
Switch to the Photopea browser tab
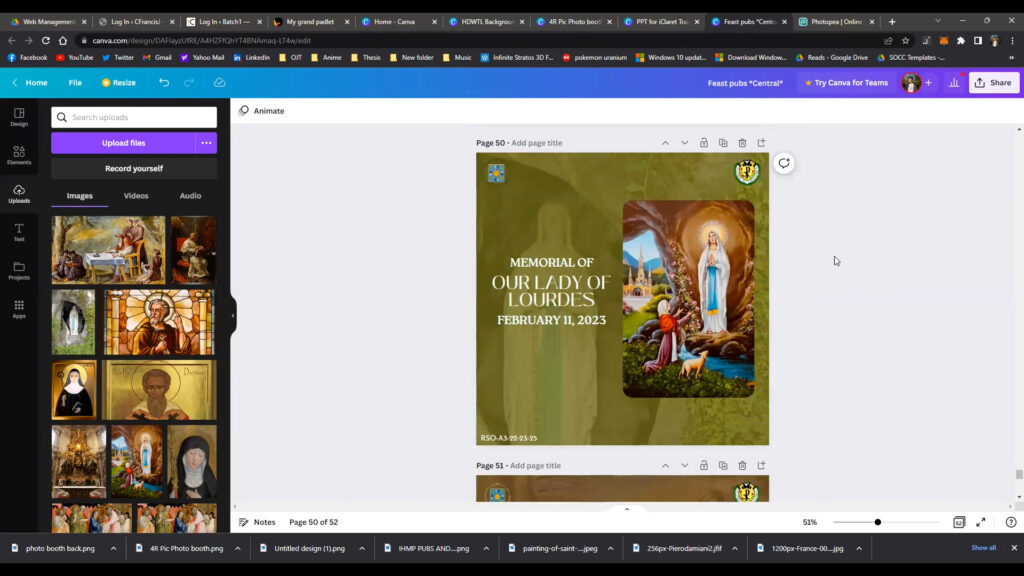[837, 22]
